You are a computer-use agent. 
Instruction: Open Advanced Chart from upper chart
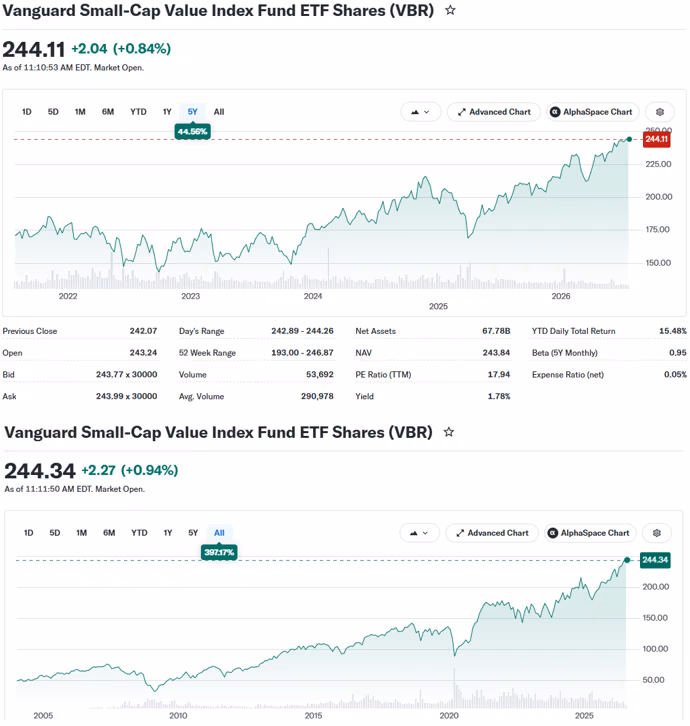[x=494, y=112]
